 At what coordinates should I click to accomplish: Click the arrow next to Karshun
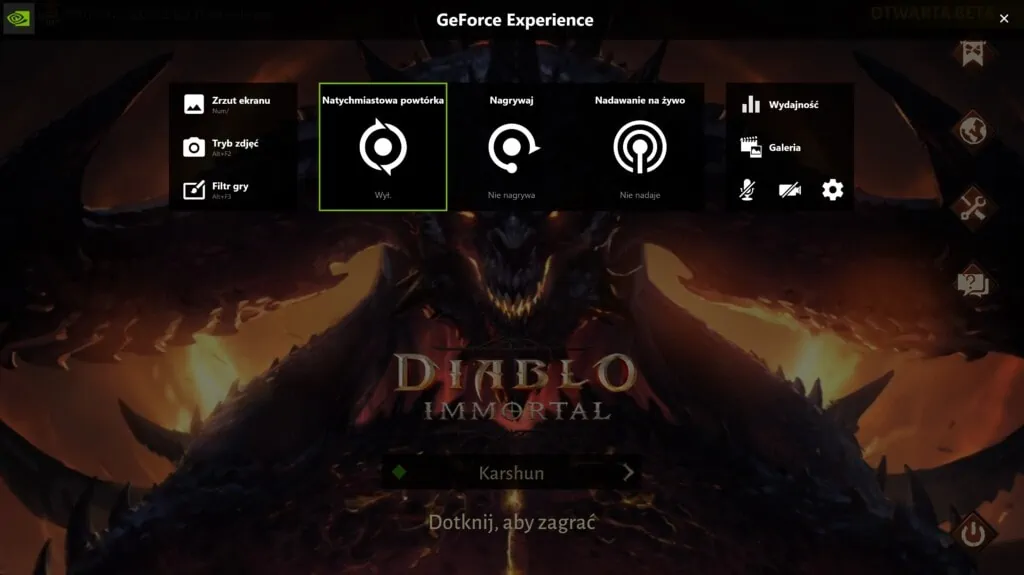628,472
